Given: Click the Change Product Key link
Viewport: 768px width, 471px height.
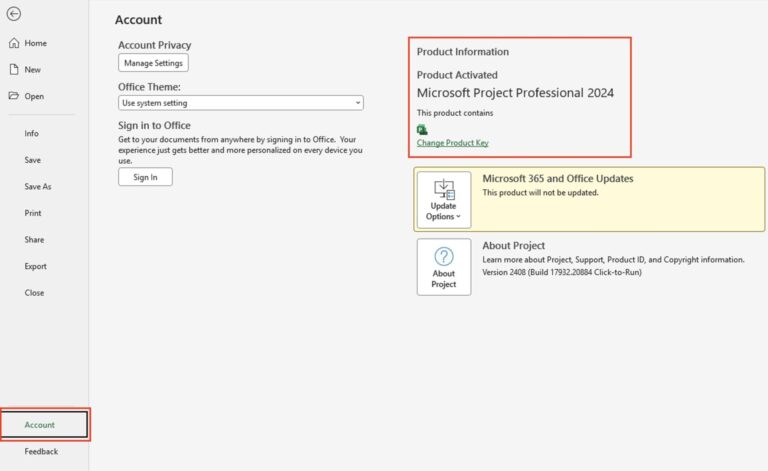Looking at the screenshot, I should point(453,142).
